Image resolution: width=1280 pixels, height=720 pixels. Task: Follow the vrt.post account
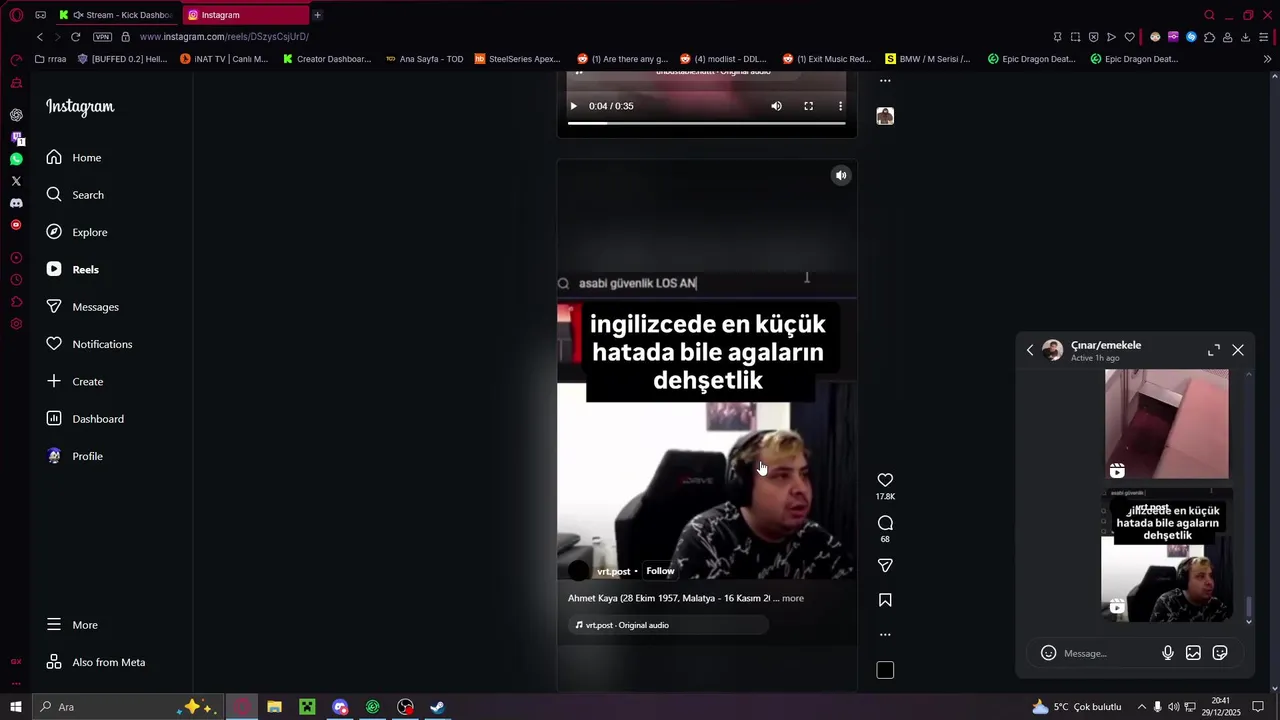(660, 571)
